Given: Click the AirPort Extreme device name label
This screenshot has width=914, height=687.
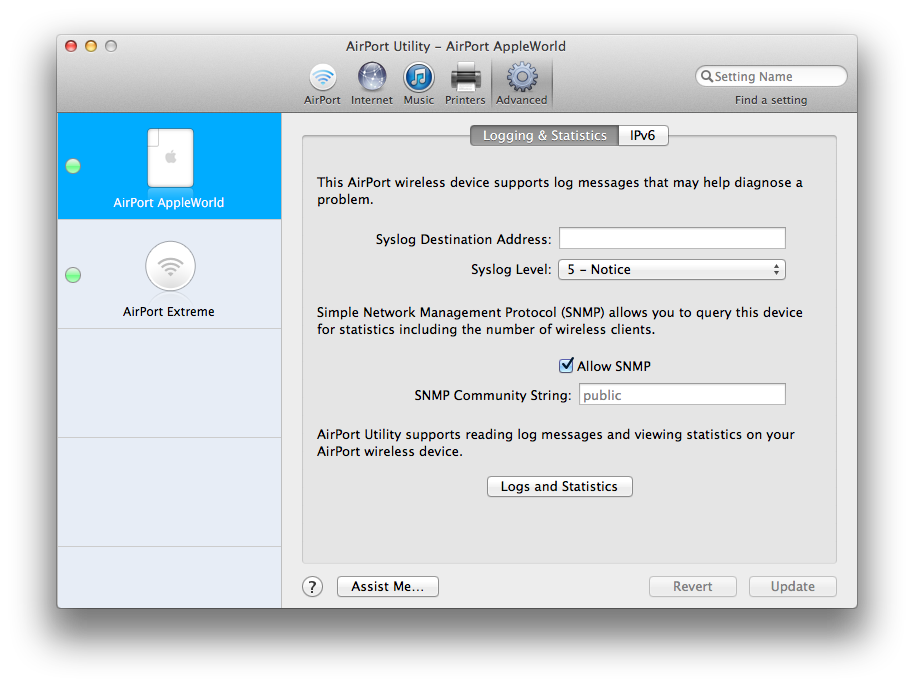Looking at the screenshot, I should (x=168, y=312).
